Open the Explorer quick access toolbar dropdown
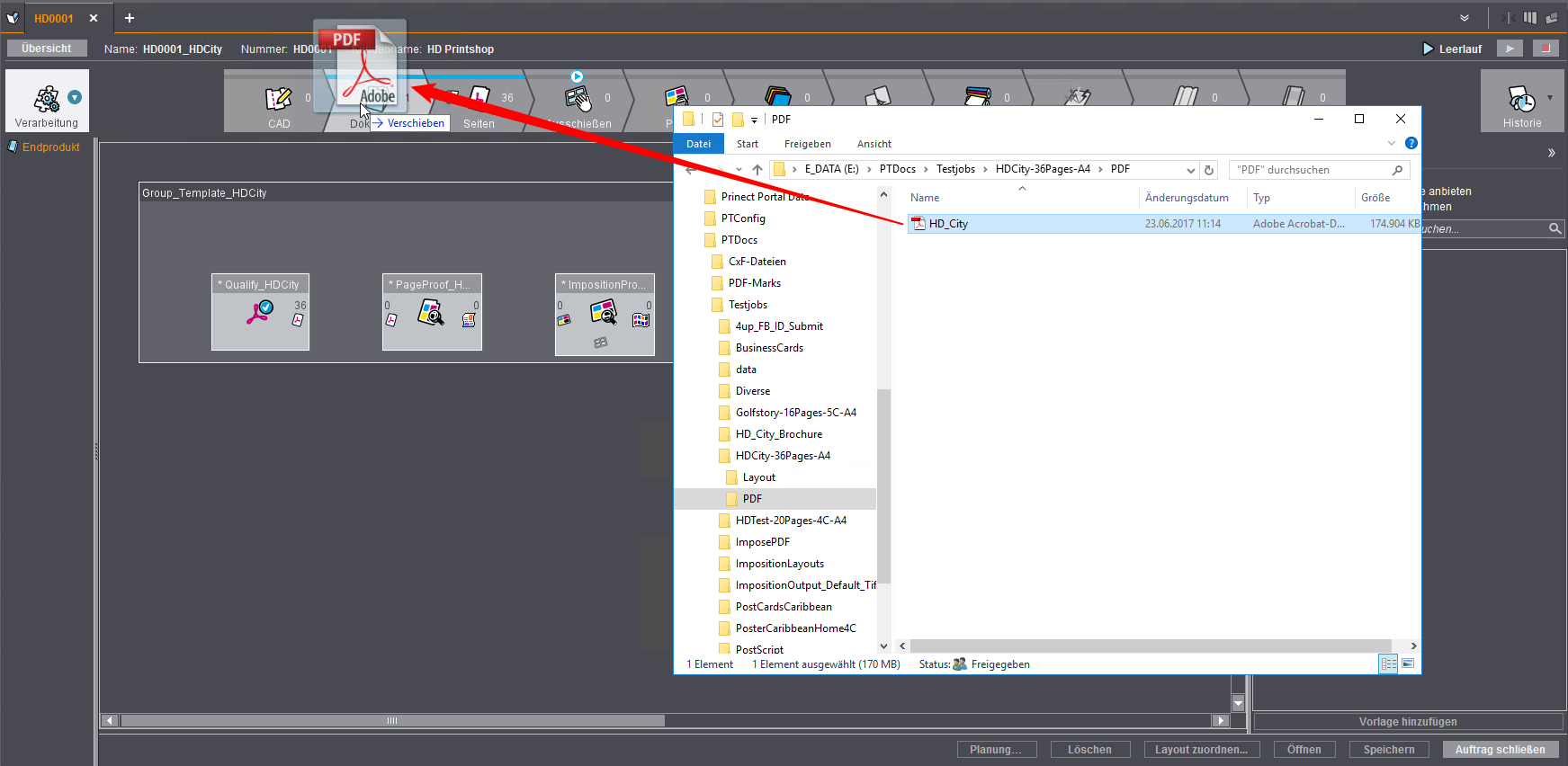1568x766 pixels. coord(754,120)
